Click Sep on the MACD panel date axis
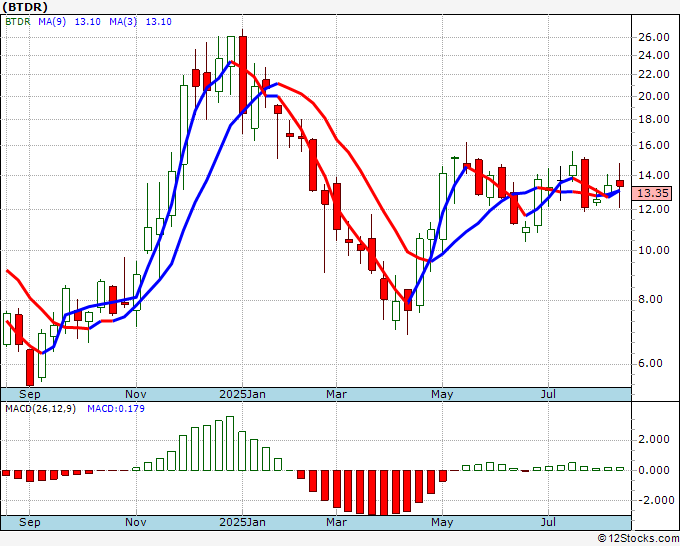The image size is (680, 546). pos(29,522)
